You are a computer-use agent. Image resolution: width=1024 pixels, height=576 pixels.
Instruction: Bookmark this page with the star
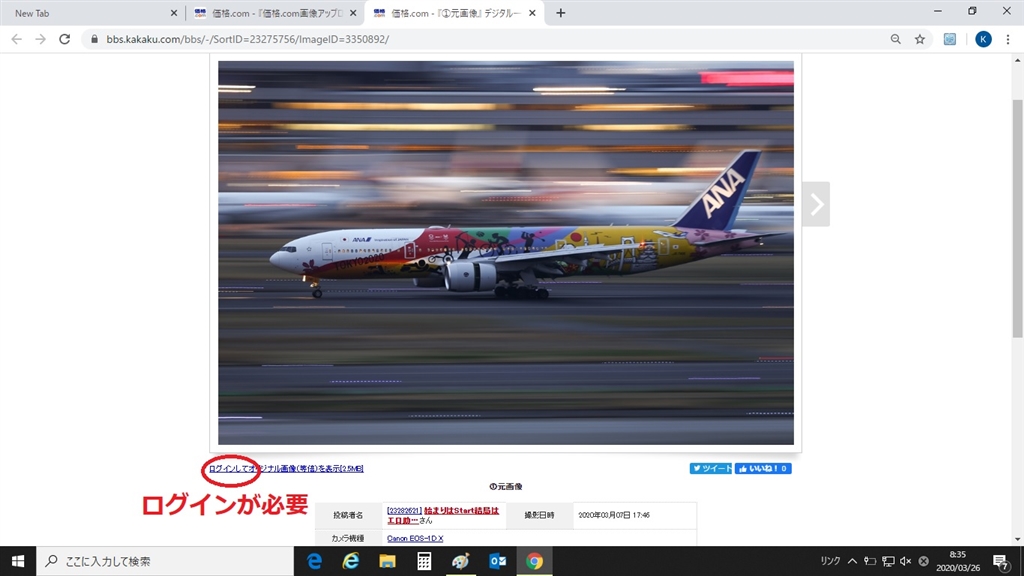coord(920,39)
